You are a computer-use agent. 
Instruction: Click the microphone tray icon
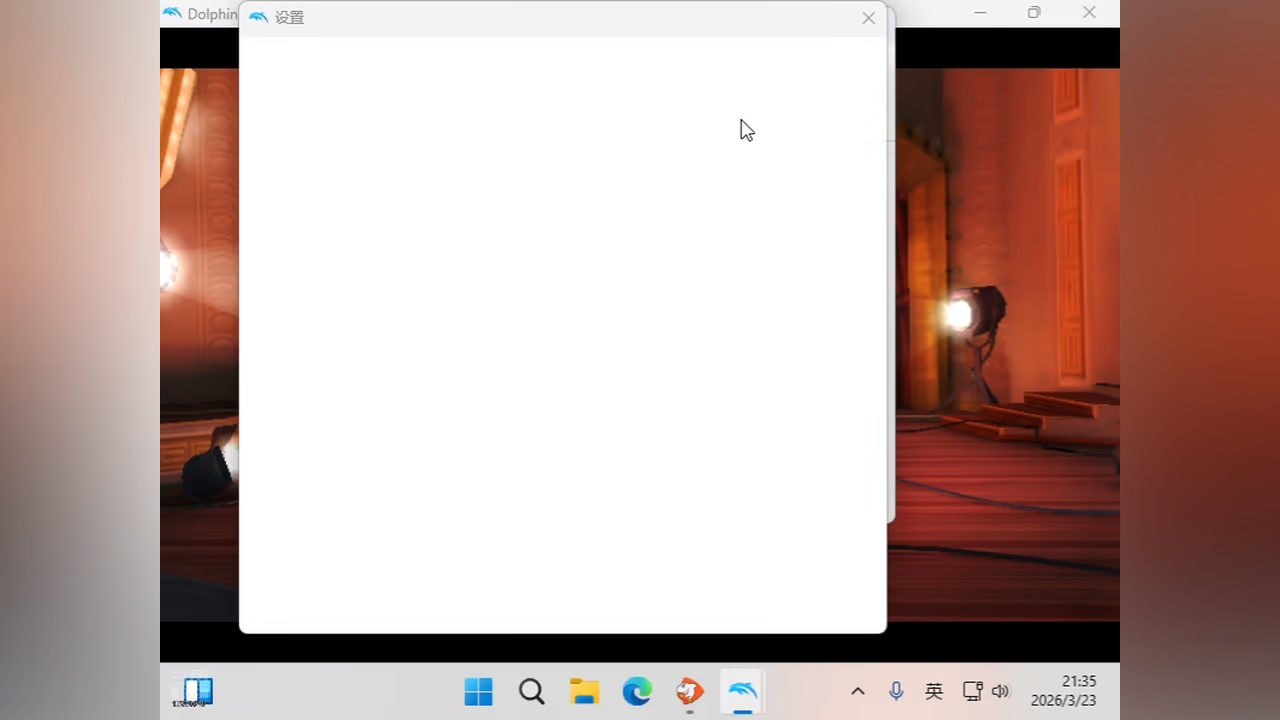pyautogui.click(x=896, y=691)
